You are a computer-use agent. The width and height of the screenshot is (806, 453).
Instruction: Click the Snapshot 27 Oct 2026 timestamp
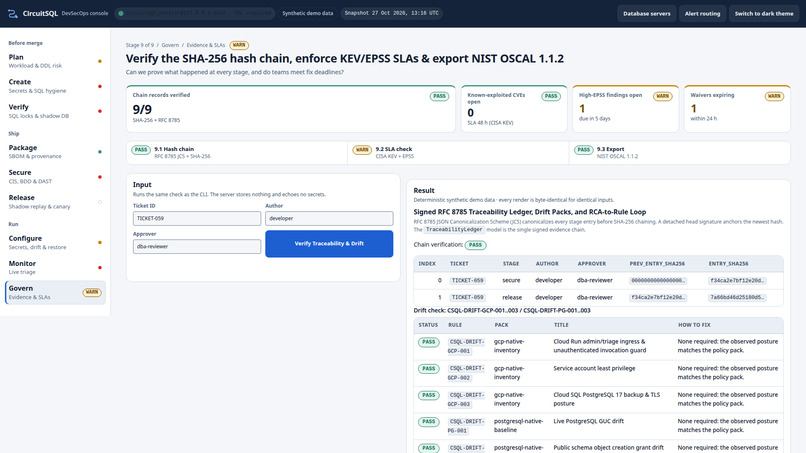392,13
